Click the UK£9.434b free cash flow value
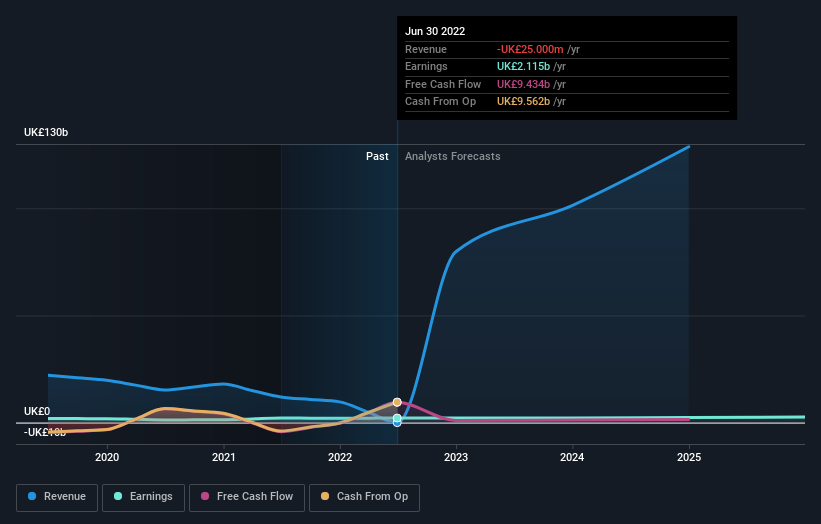The height and width of the screenshot is (524, 821). (523, 84)
